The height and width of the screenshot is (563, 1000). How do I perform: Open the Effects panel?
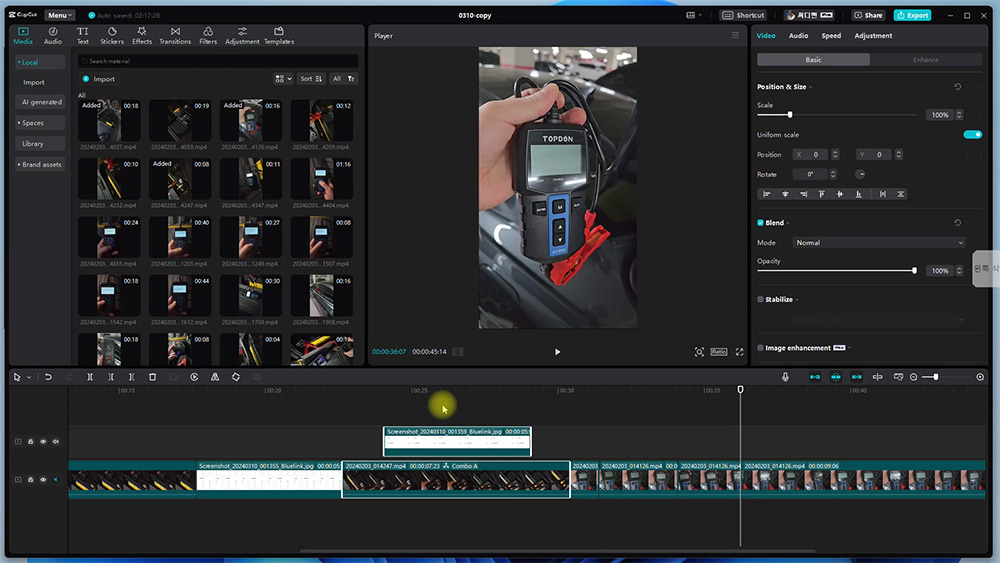pos(142,35)
